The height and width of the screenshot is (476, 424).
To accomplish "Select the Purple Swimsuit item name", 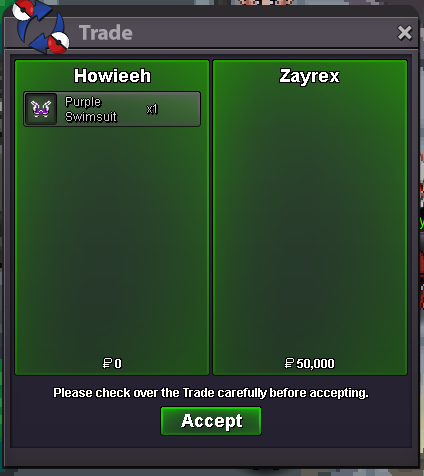I will (91, 109).
